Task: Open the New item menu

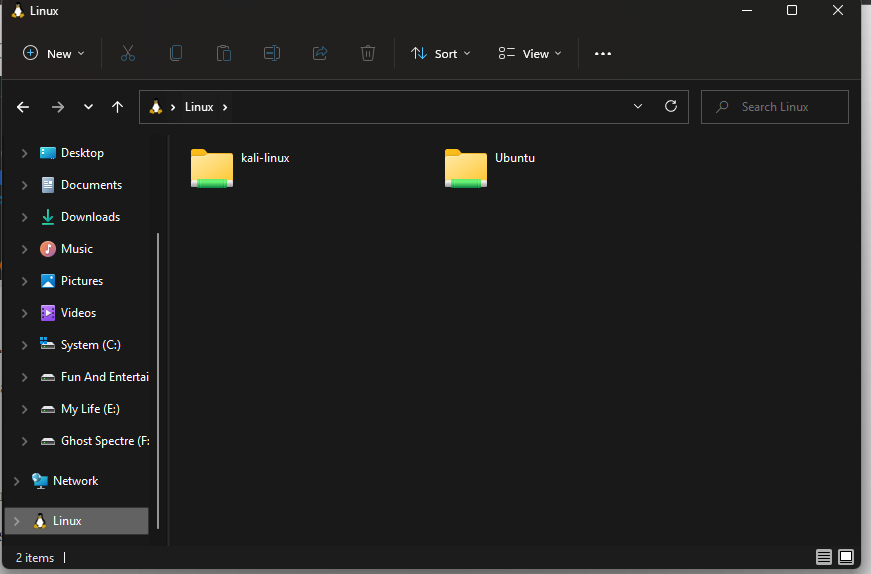Action: pyautogui.click(x=53, y=54)
